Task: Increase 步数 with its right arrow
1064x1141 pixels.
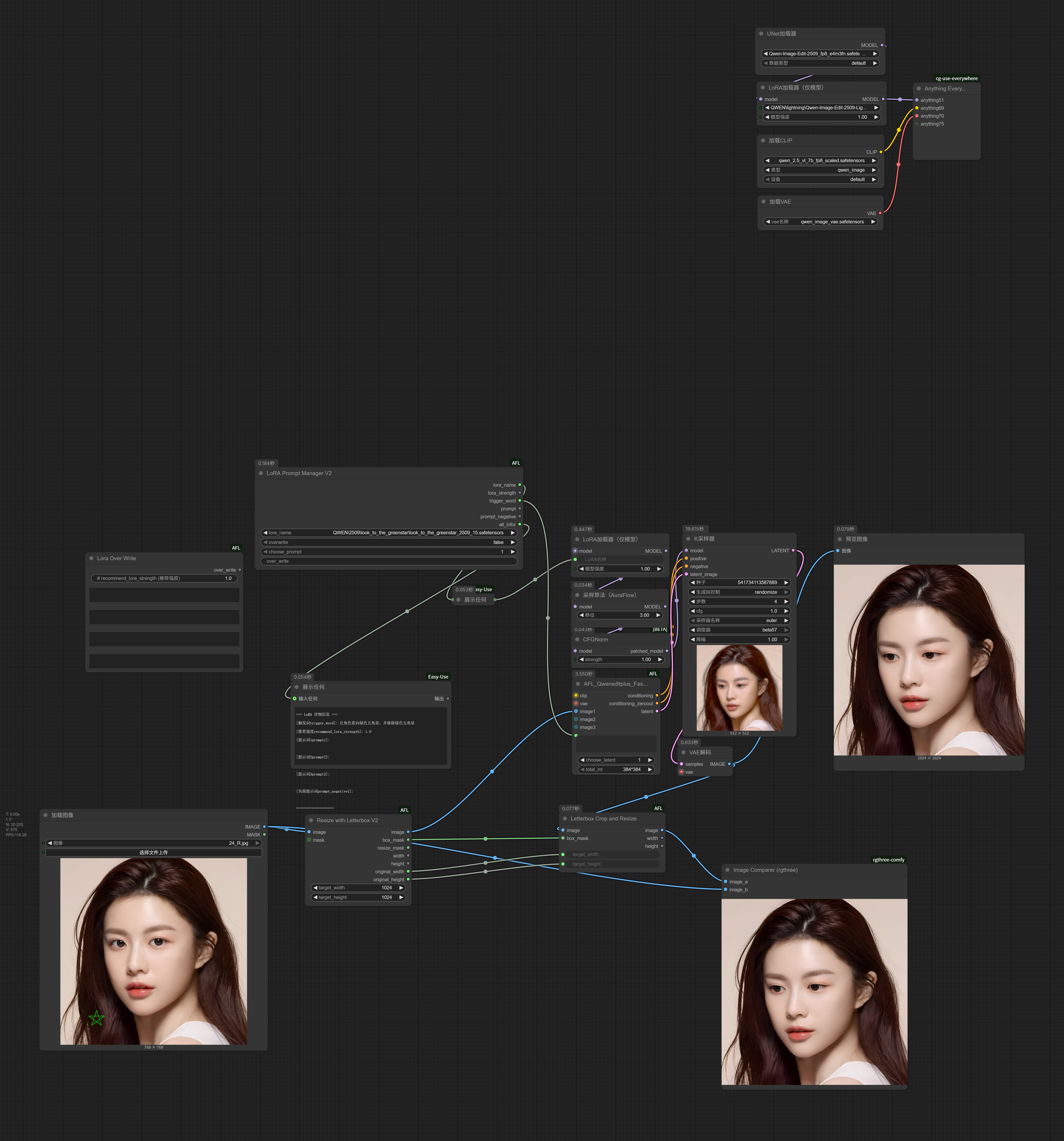Action: [786, 601]
